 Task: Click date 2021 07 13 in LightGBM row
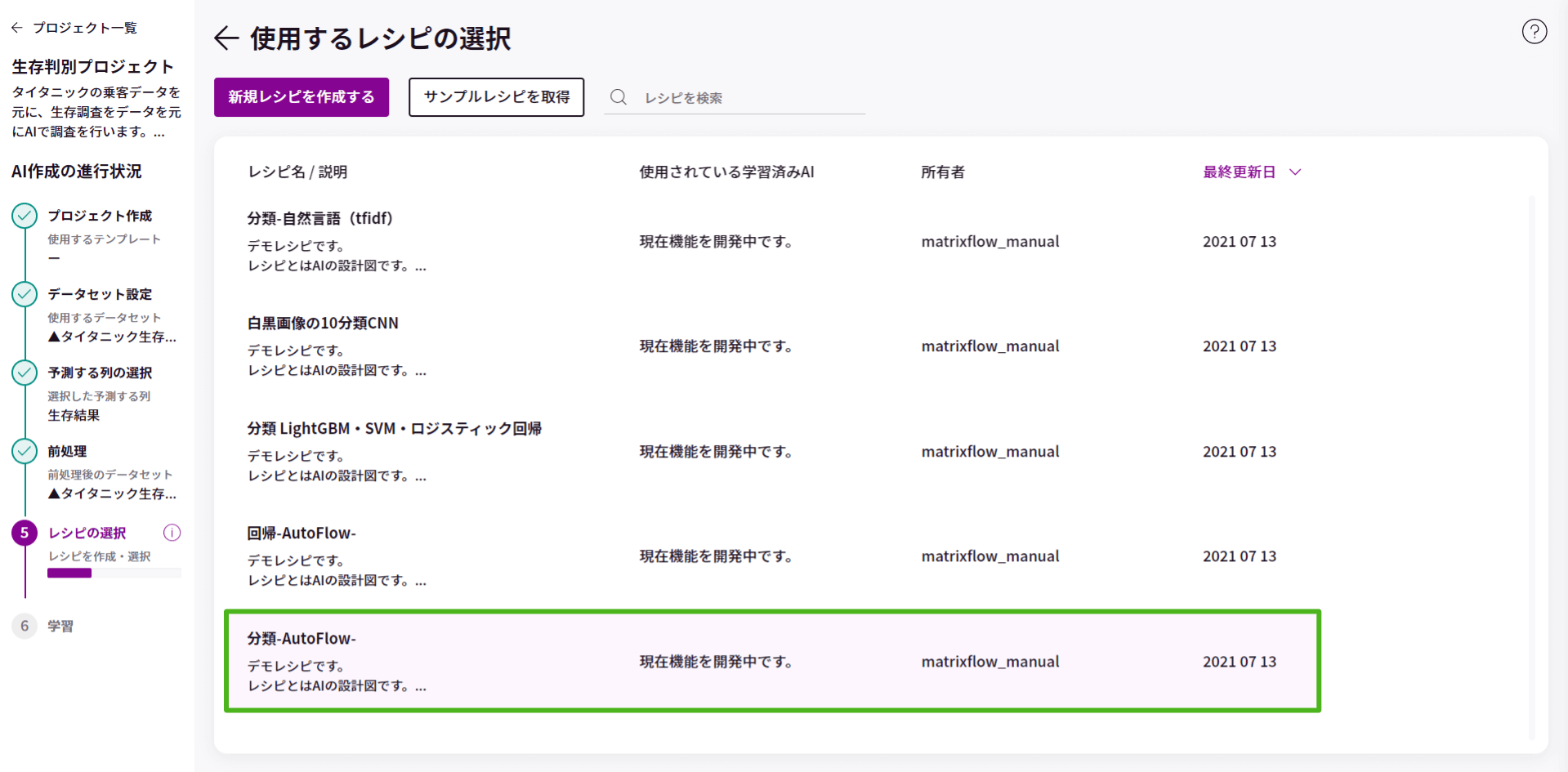(1240, 452)
